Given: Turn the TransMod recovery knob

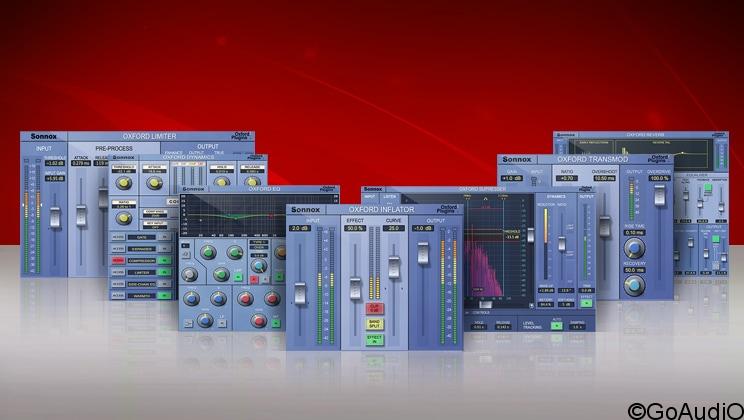Looking at the screenshot, I should (x=634, y=285).
